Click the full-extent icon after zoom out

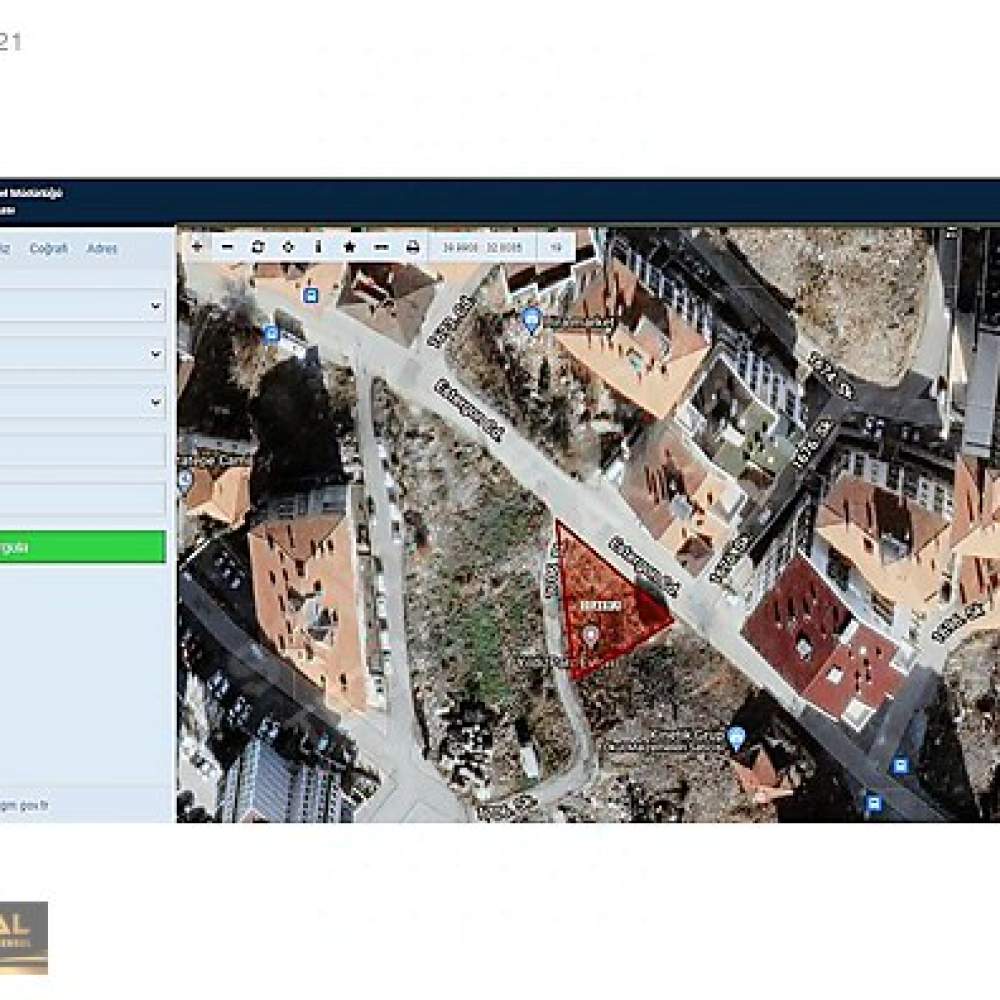(x=258, y=247)
